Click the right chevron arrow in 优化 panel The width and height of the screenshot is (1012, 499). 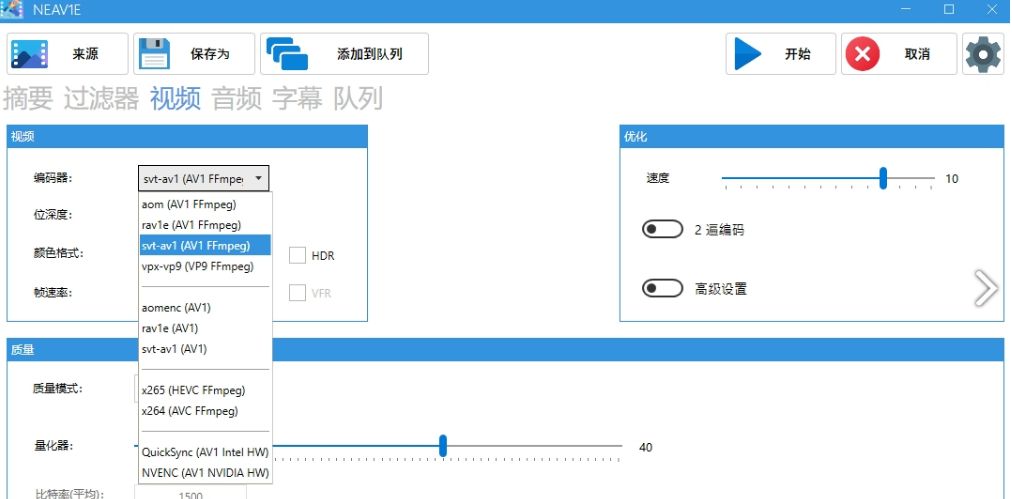[986, 287]
